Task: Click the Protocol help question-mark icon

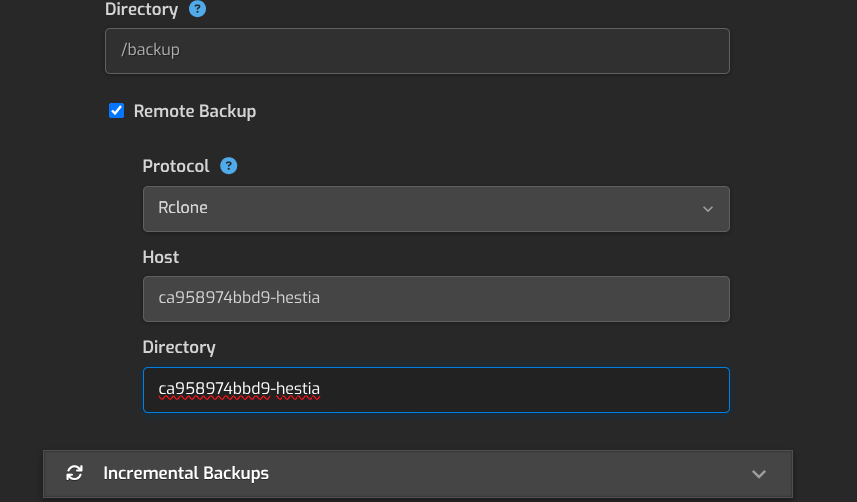Action: point(228,166)
